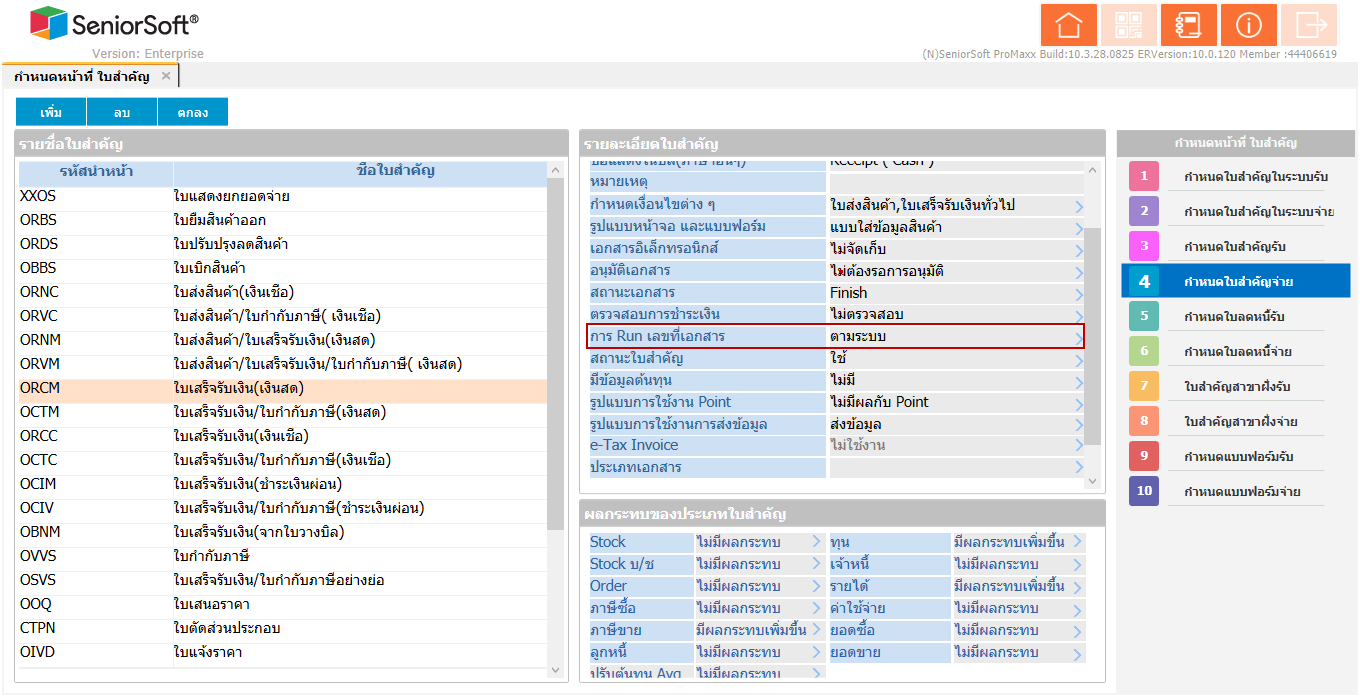This screenshot has width=1360, height=697.
Task: Expand the สถานะเอกสาร row arrow
Action: click(1079, 293)
